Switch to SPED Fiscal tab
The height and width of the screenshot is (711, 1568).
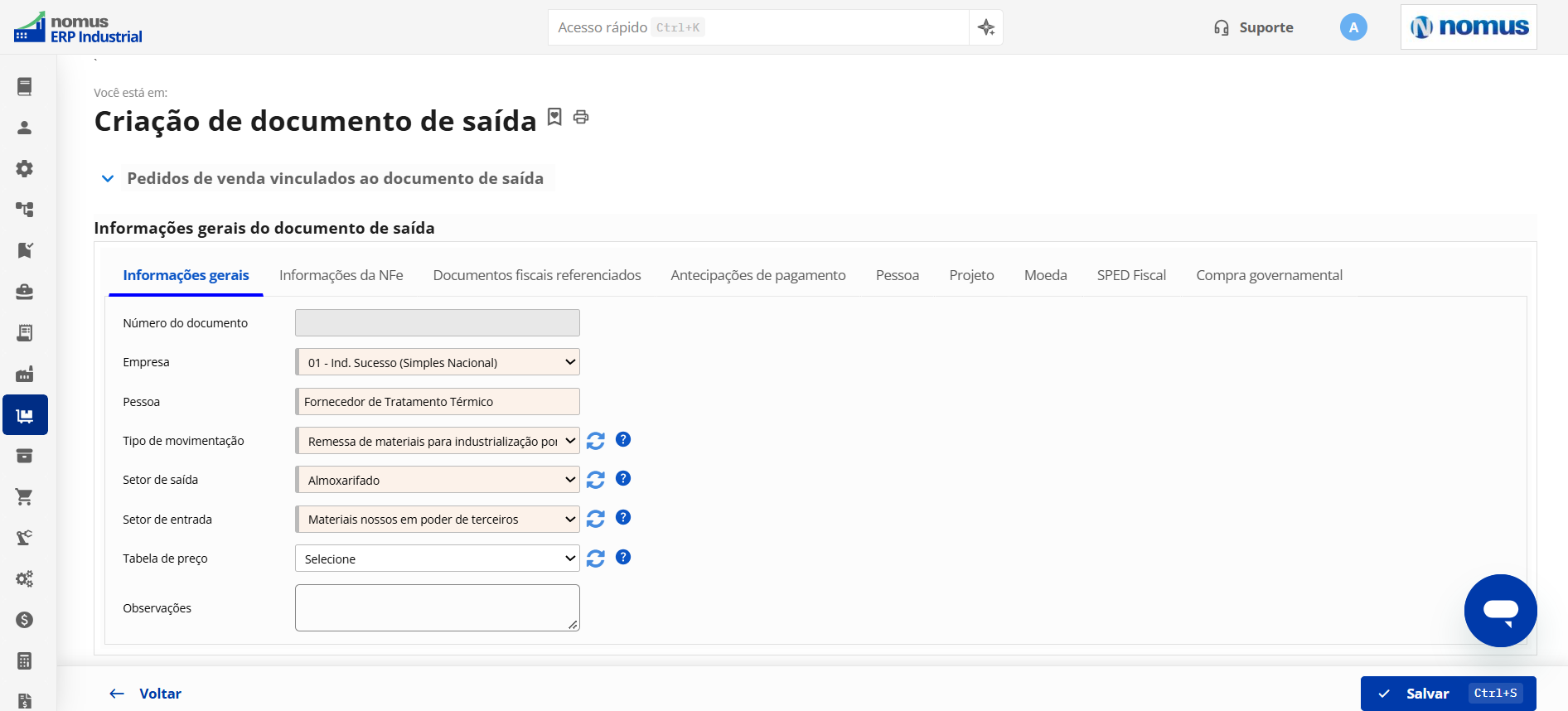tap(1131, 275)
